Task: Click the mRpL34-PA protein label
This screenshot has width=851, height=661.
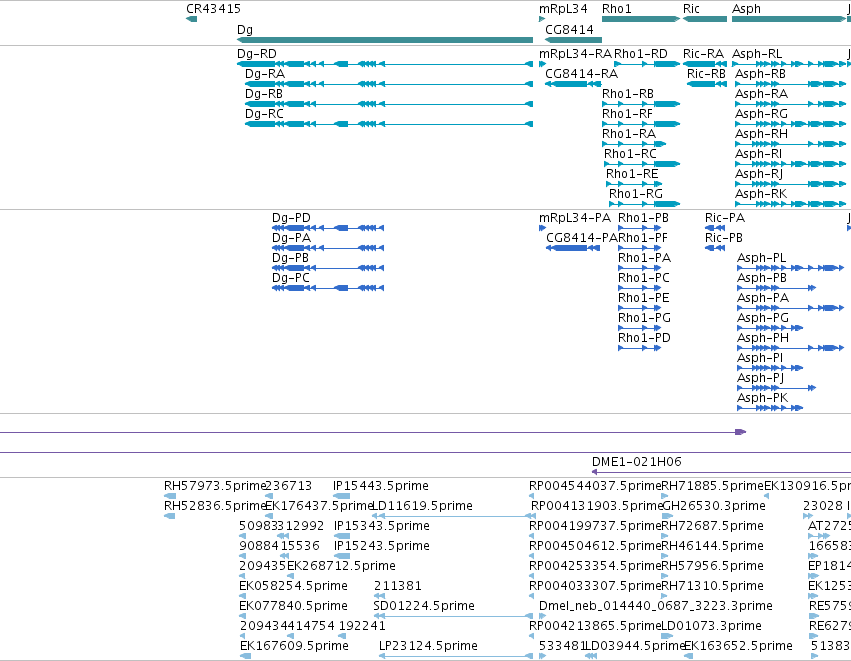Action: click(575, 218)
